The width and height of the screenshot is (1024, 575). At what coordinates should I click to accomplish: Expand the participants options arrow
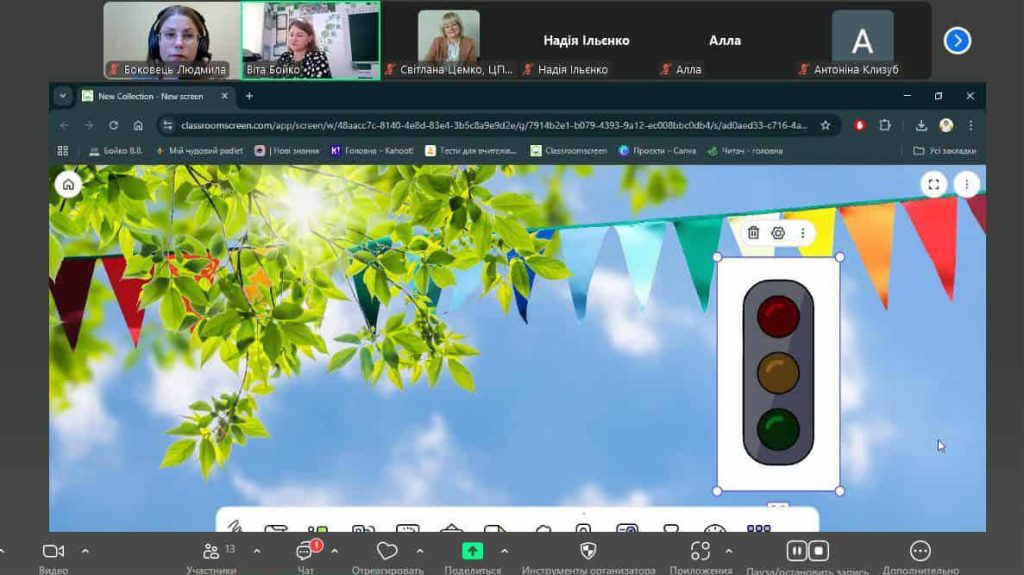click(256, 551)
